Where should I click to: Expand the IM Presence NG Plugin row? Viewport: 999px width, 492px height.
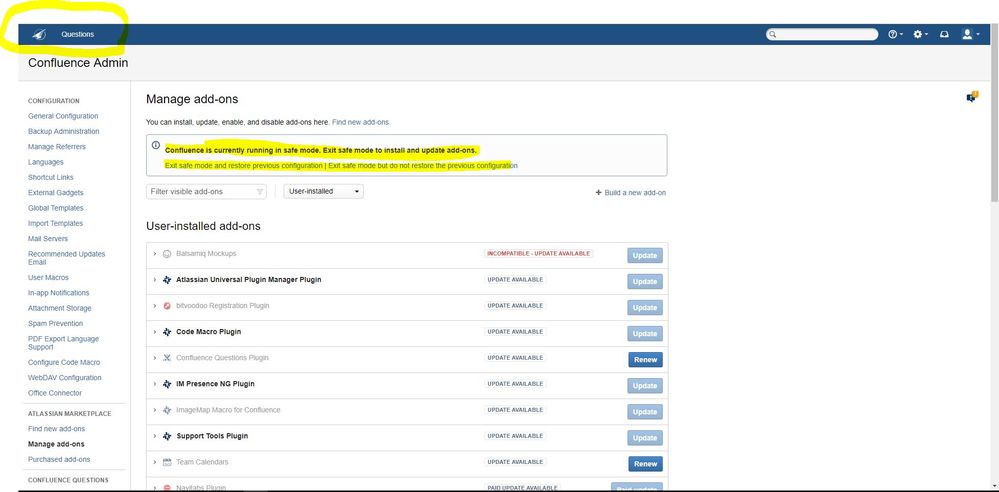[154, 384]
